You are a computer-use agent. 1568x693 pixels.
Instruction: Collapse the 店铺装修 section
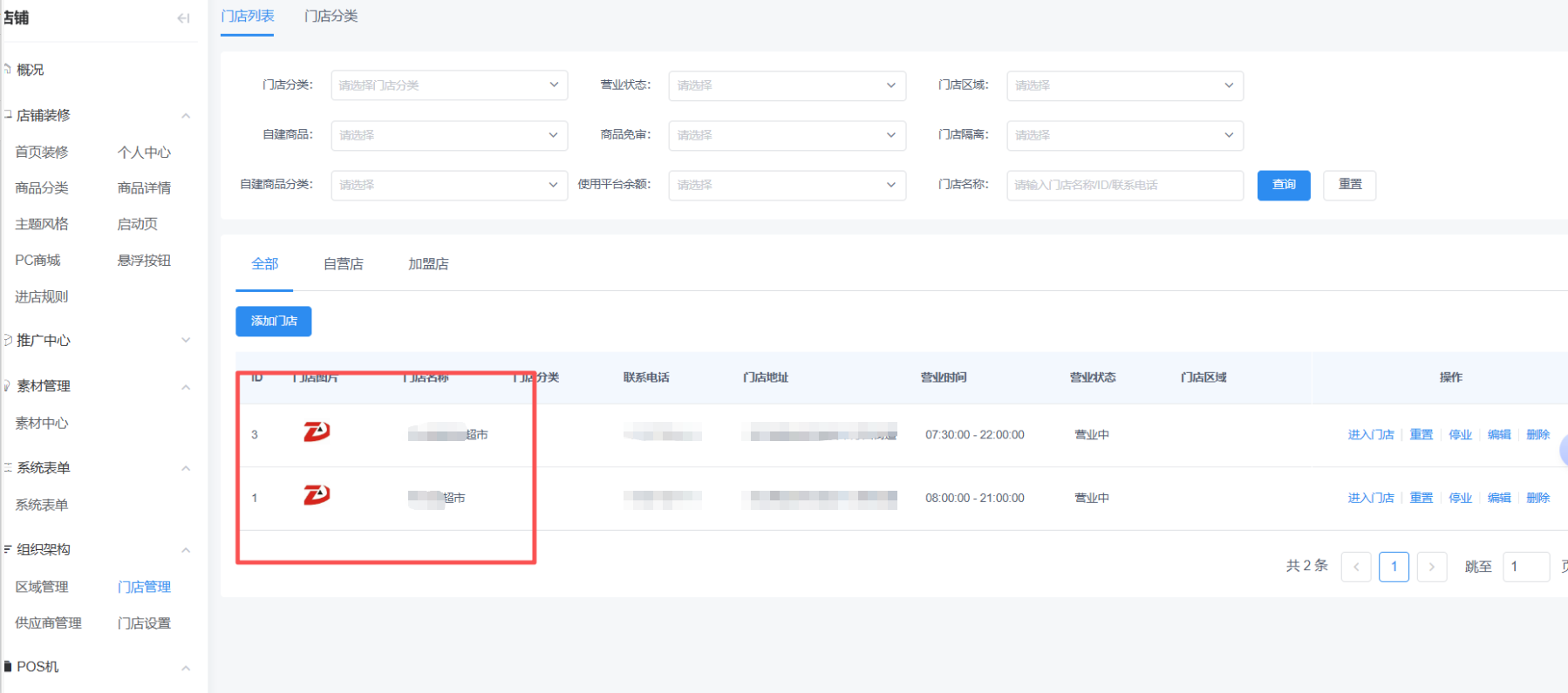click(186, 116)
